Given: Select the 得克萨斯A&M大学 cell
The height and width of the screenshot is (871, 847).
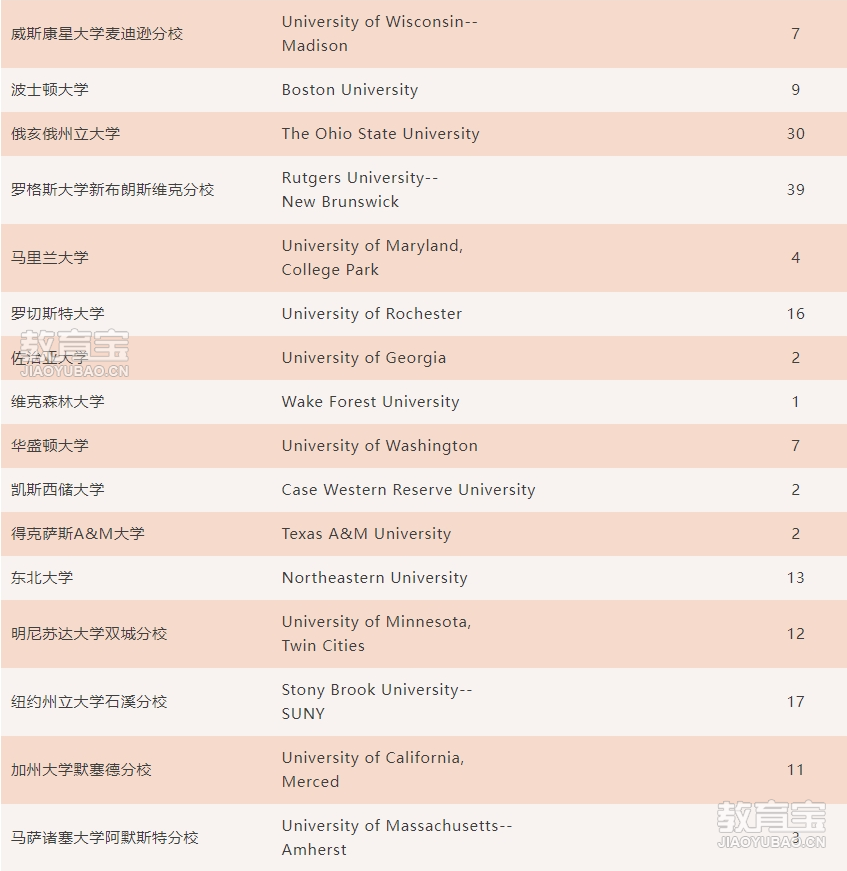Looking at the screenshot, I should pos(77,533).
